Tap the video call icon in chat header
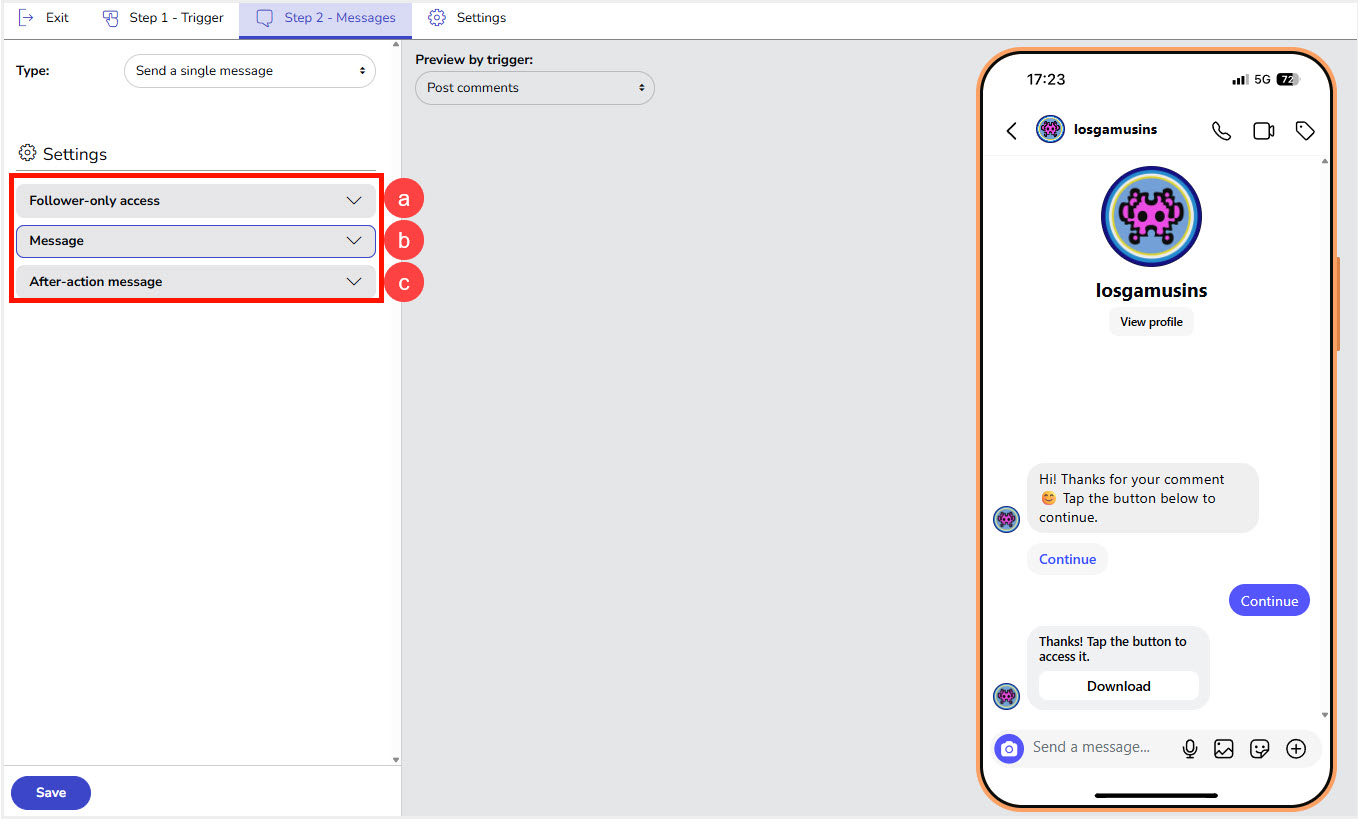The image size is (1358, 819). [1263, 130]
